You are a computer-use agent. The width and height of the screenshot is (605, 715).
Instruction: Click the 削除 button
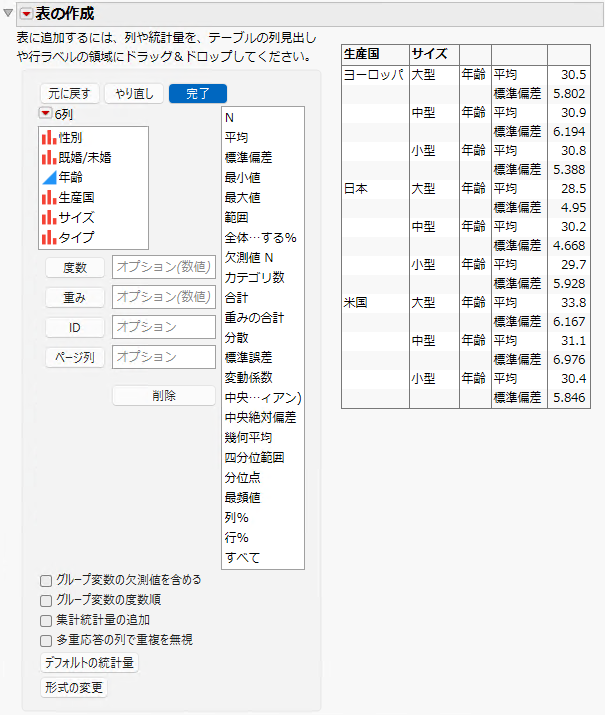tap(164, 395)
